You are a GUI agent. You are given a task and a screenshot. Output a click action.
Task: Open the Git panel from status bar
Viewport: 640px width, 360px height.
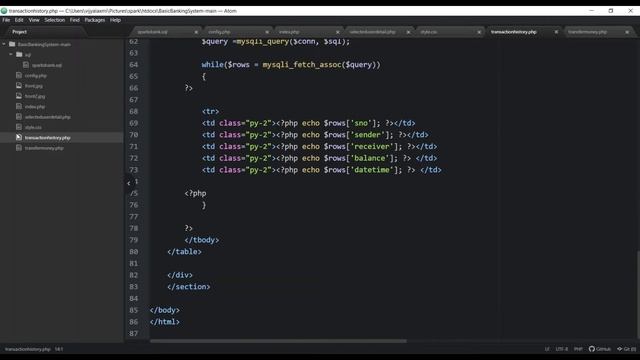click(627, 349)
